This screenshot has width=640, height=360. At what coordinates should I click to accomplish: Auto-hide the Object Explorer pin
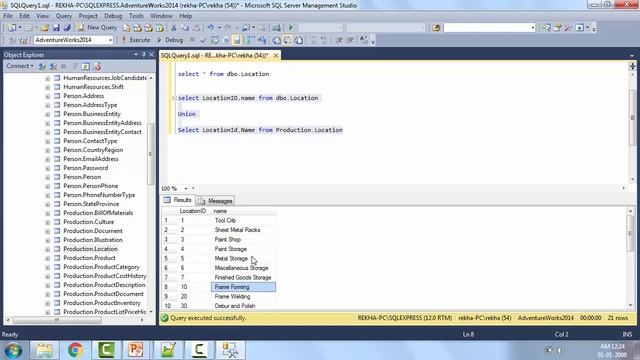tap(144, 54)
